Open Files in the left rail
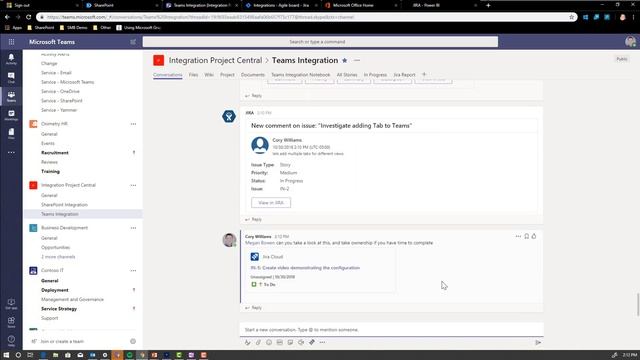Screen dimensions: 640x360 [11, 133]
